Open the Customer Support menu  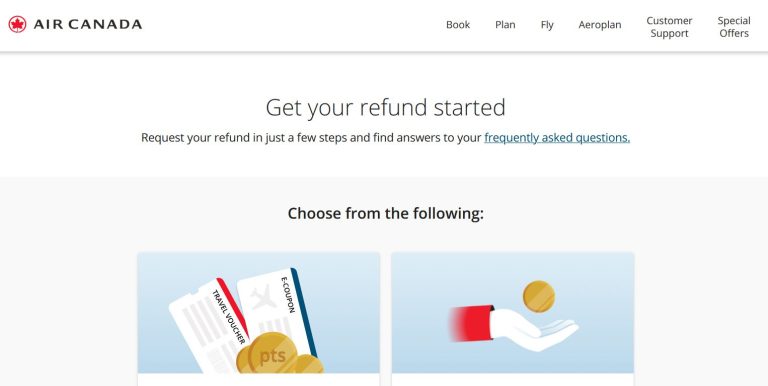coord(669,27)
